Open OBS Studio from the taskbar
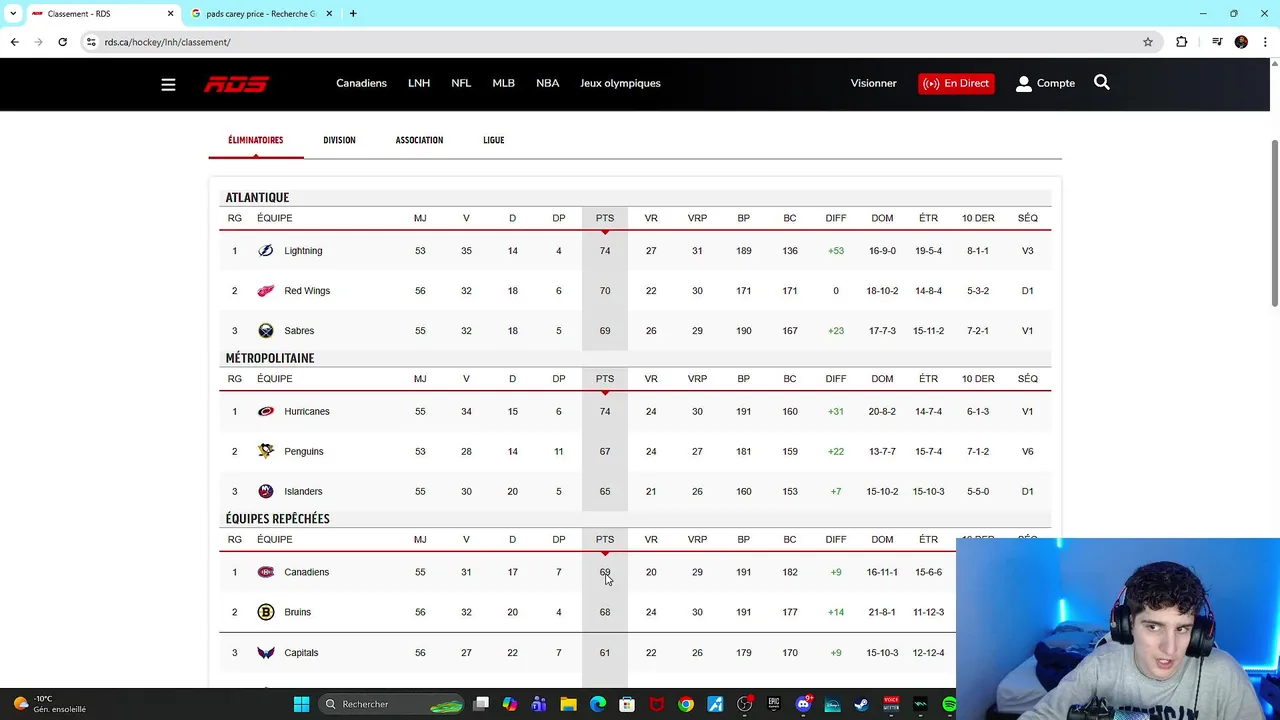Viewport: 1280px width, 720px height. (x=745, y=704)
